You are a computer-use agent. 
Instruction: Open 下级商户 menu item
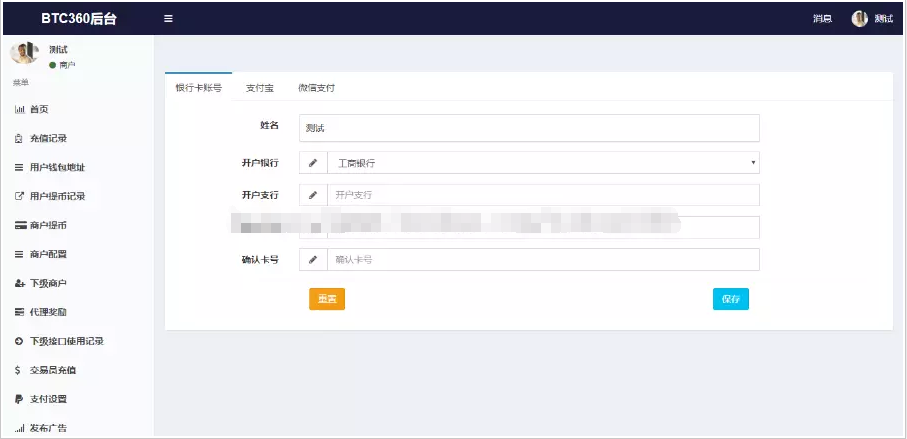49,283
